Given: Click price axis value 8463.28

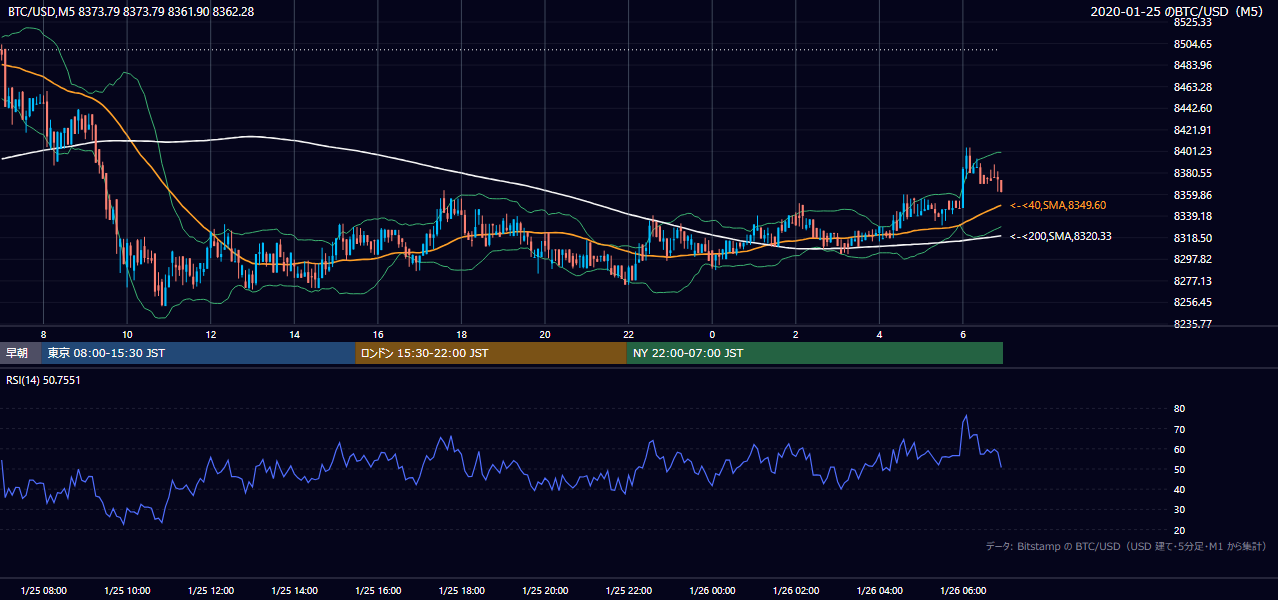Looking at the screenshot, I should tap(1193, 87).
